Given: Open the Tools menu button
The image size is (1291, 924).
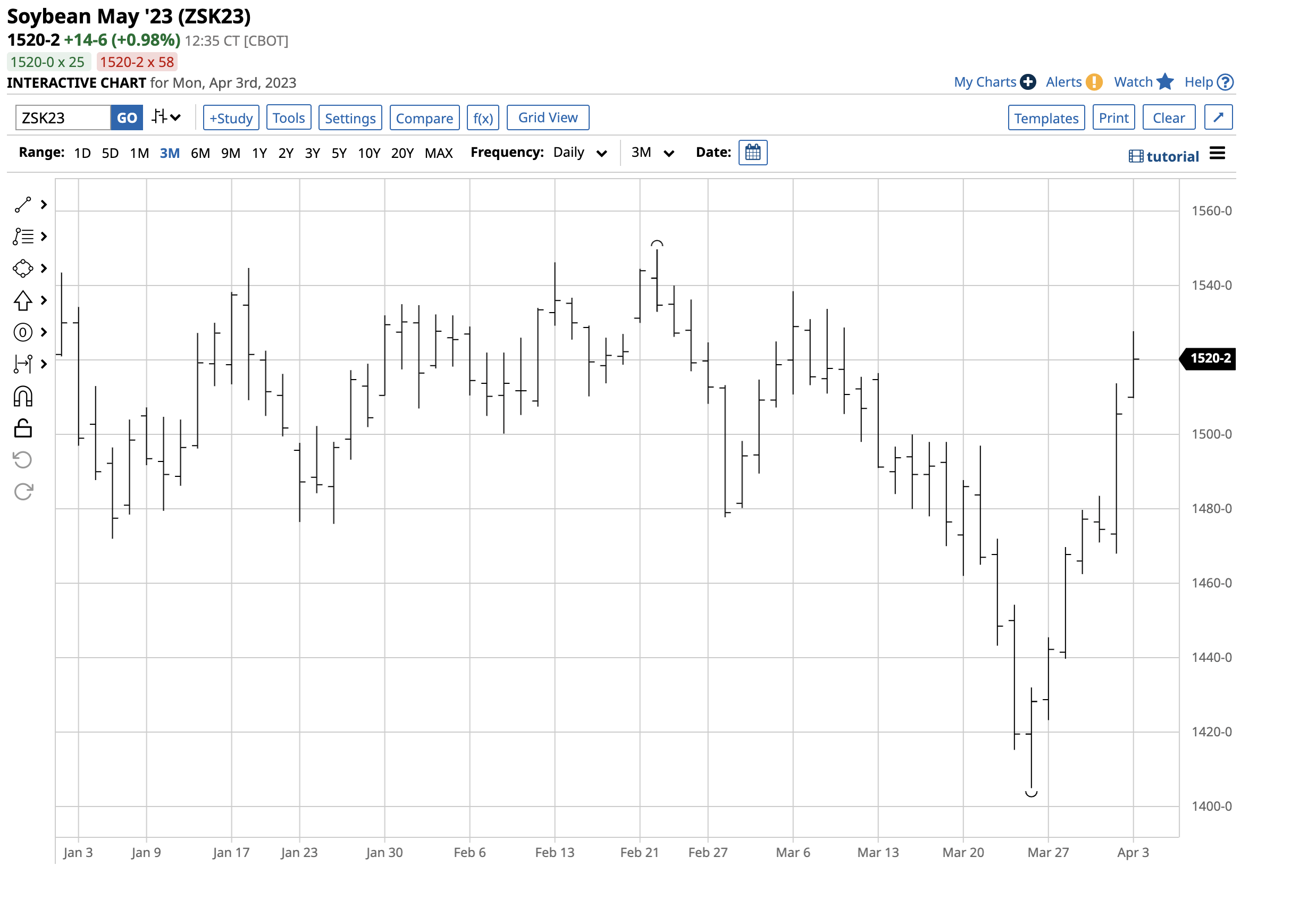Looking at the screenshot, I should 289,118.
